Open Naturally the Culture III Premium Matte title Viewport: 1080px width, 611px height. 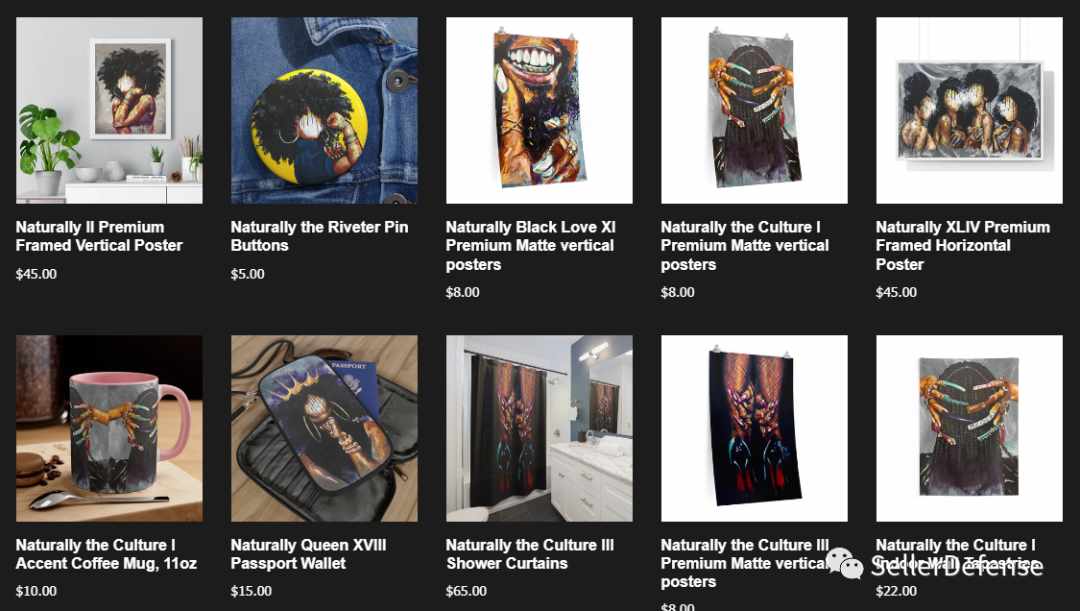pyautogui.click(x=745, y=563)
